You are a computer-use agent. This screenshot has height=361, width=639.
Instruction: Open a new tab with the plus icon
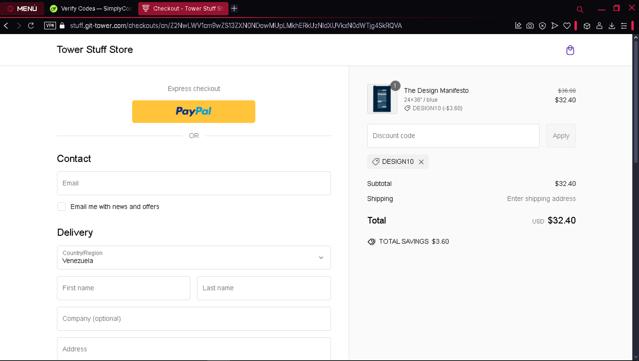click(x=234, y=8)
